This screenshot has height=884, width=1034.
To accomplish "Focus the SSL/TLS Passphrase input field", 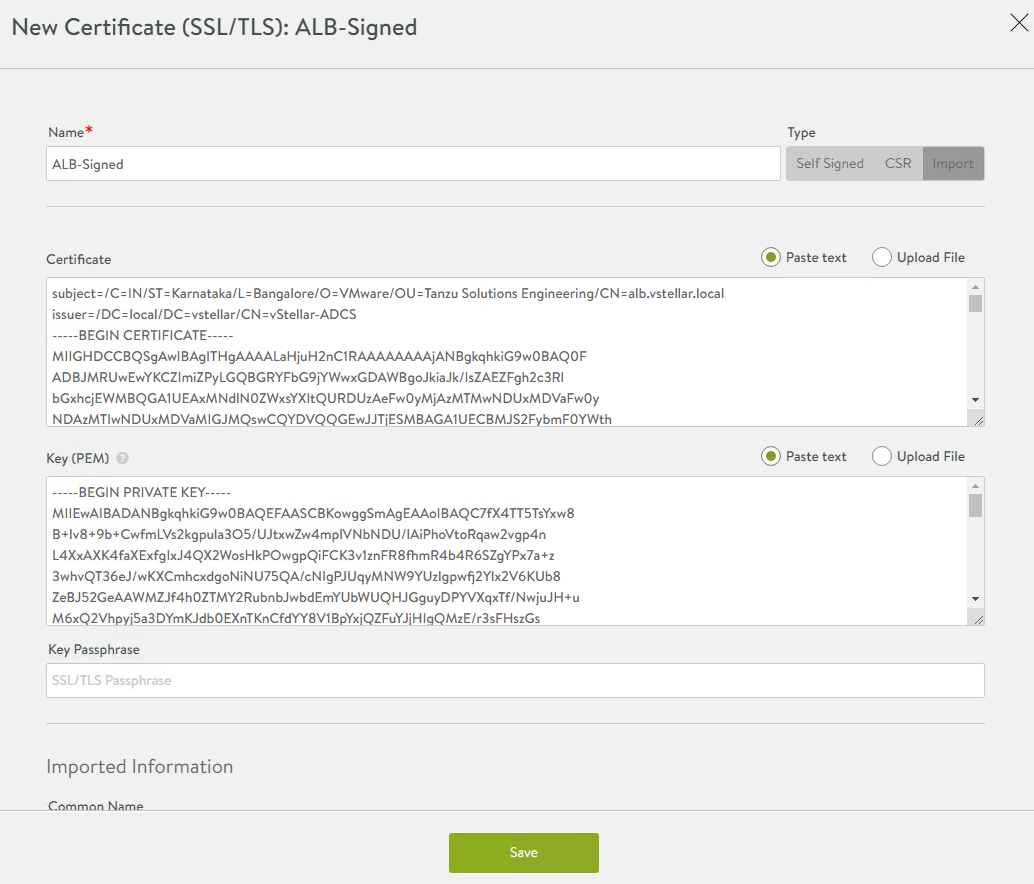I will [515, 681].
